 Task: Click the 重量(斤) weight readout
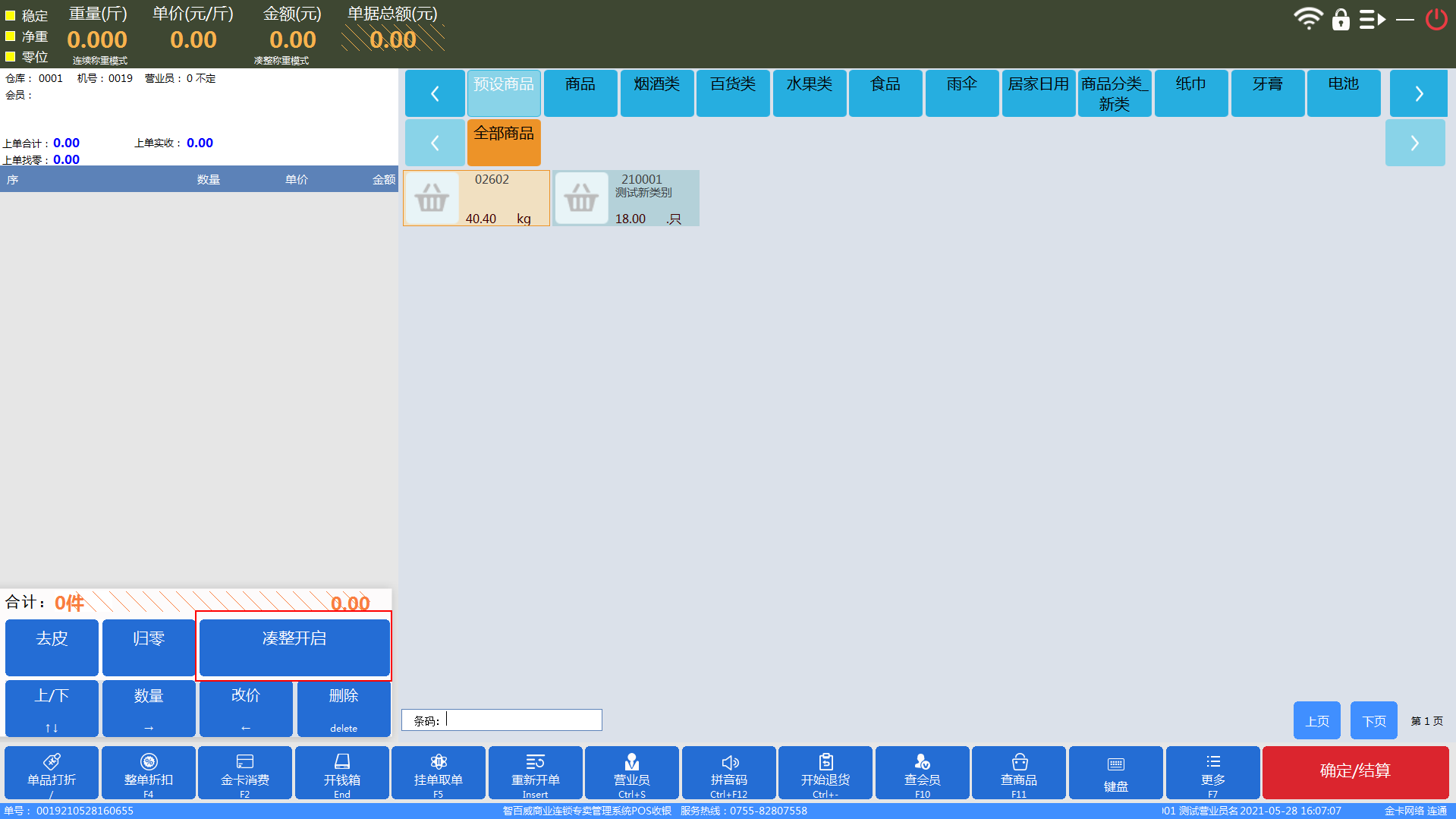click(97, 39)
